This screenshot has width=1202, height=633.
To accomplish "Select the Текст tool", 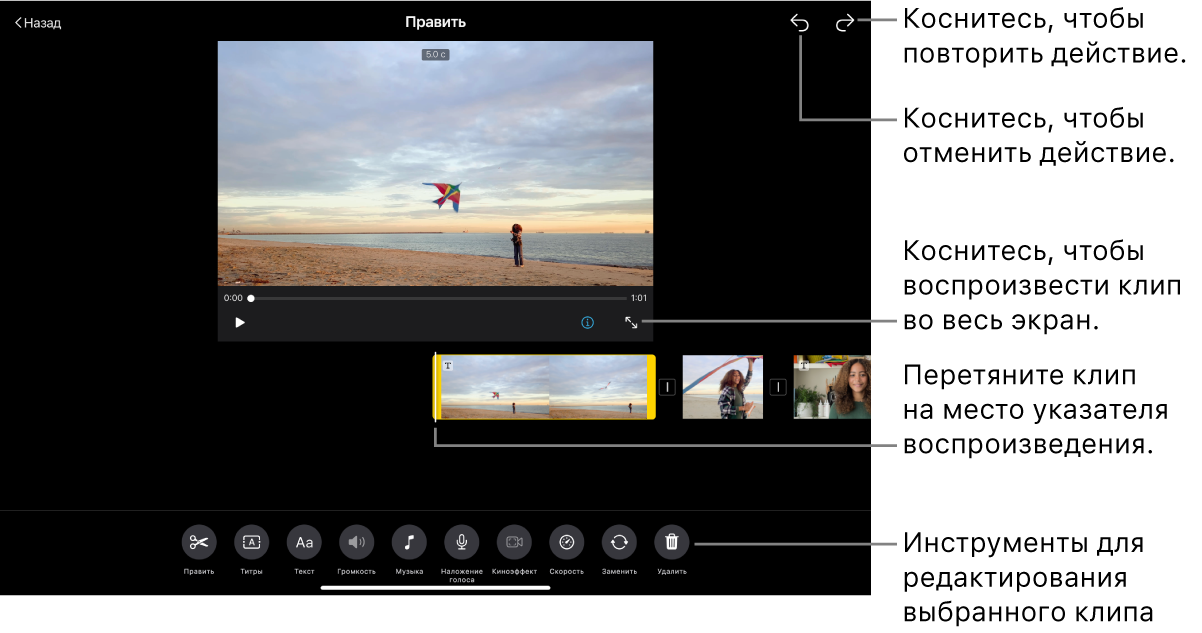I will [305, 543].
